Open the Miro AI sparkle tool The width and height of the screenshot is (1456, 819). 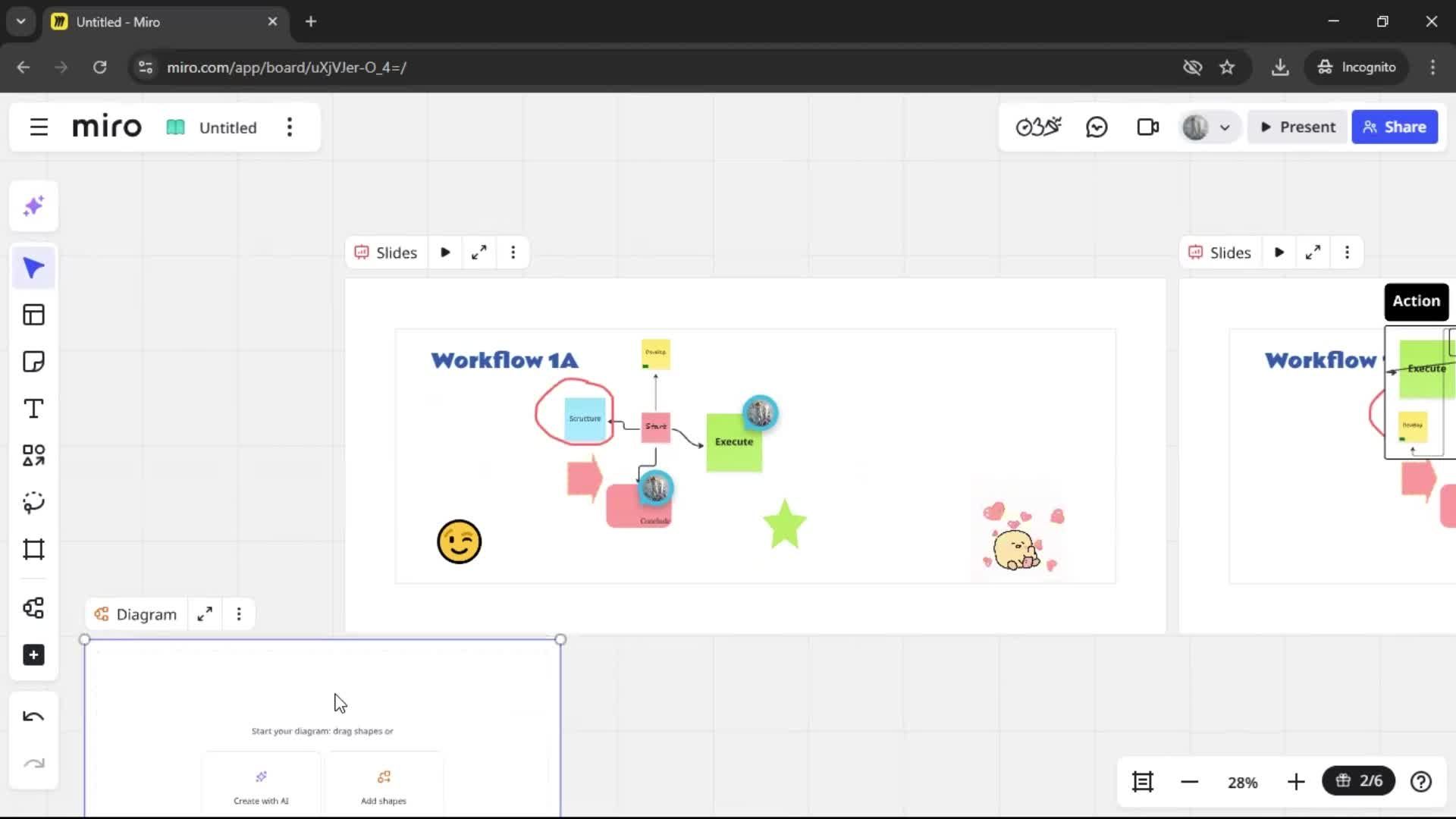click(x=33, y=206)
